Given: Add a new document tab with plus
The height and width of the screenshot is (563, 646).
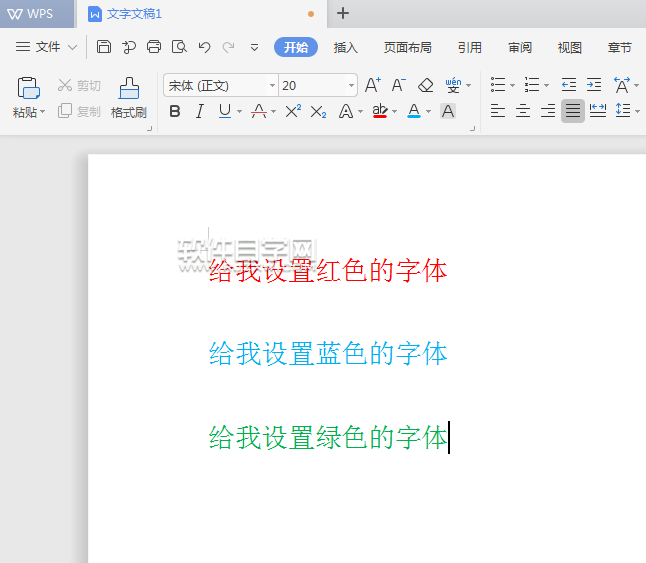Looking at the screenshot, I should coord(343,13).
